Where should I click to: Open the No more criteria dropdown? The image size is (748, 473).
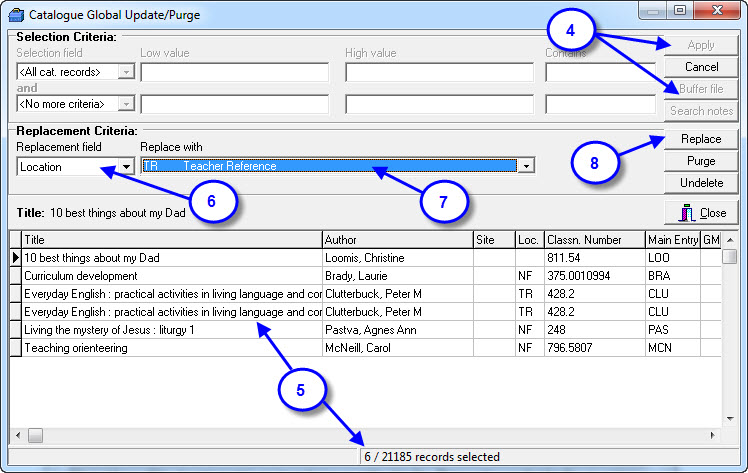125,103
